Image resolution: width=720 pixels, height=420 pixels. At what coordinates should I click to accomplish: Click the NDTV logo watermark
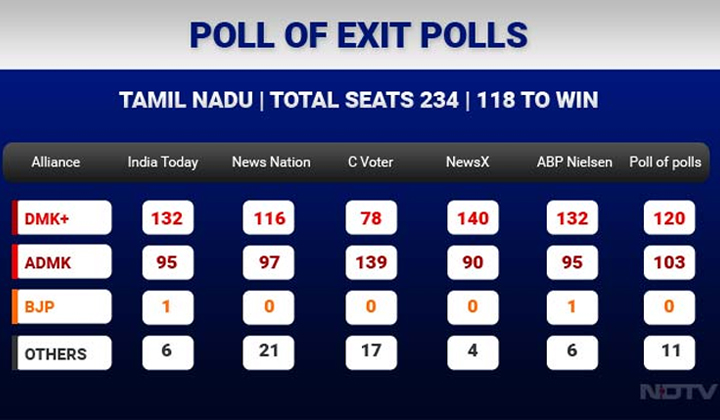[679, 392]
